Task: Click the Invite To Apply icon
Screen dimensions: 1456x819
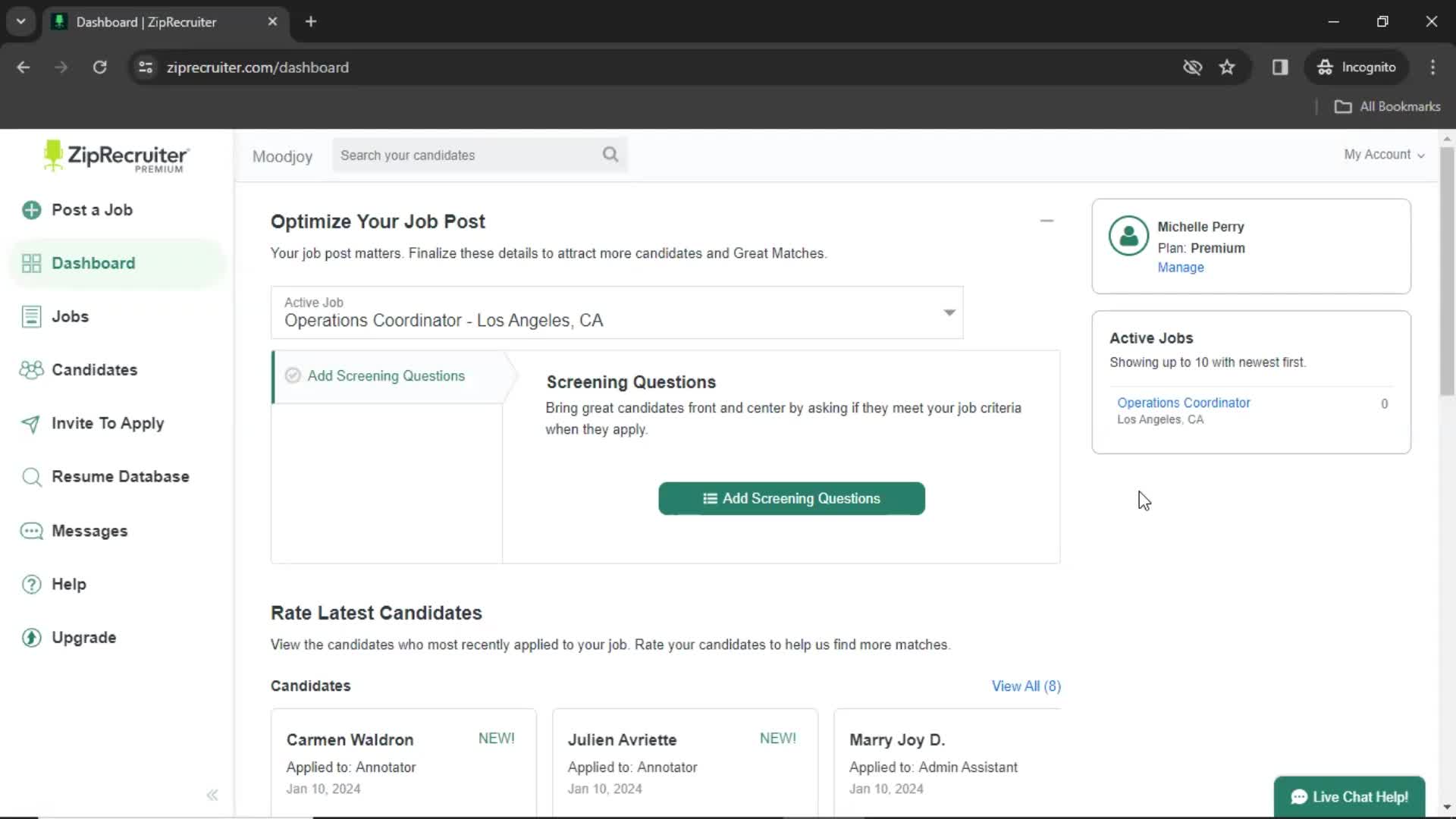Action: [30, 423]
